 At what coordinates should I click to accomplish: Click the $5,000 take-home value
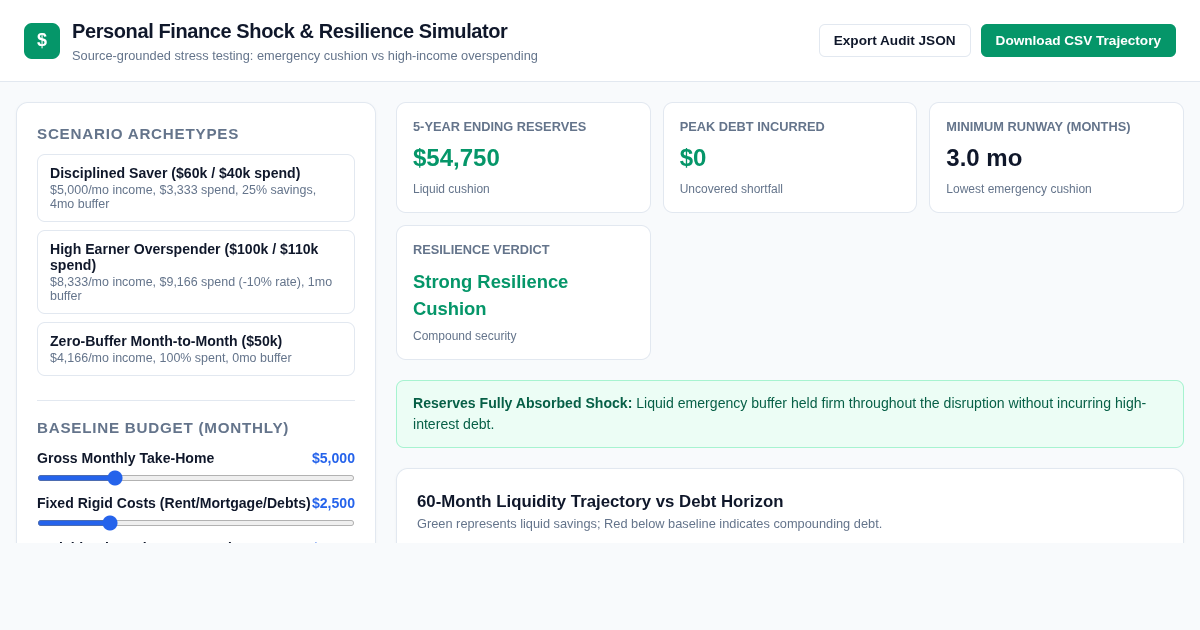(x=333, y=458)
